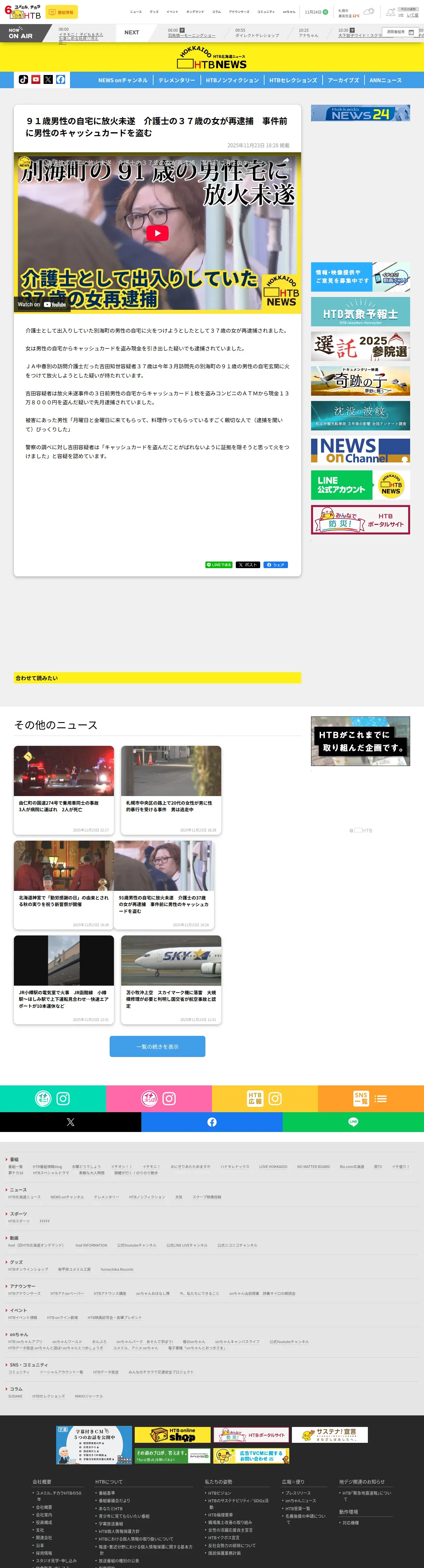Open LOVE HOKKAIDO sitemap link

[x=273, y=1167]
